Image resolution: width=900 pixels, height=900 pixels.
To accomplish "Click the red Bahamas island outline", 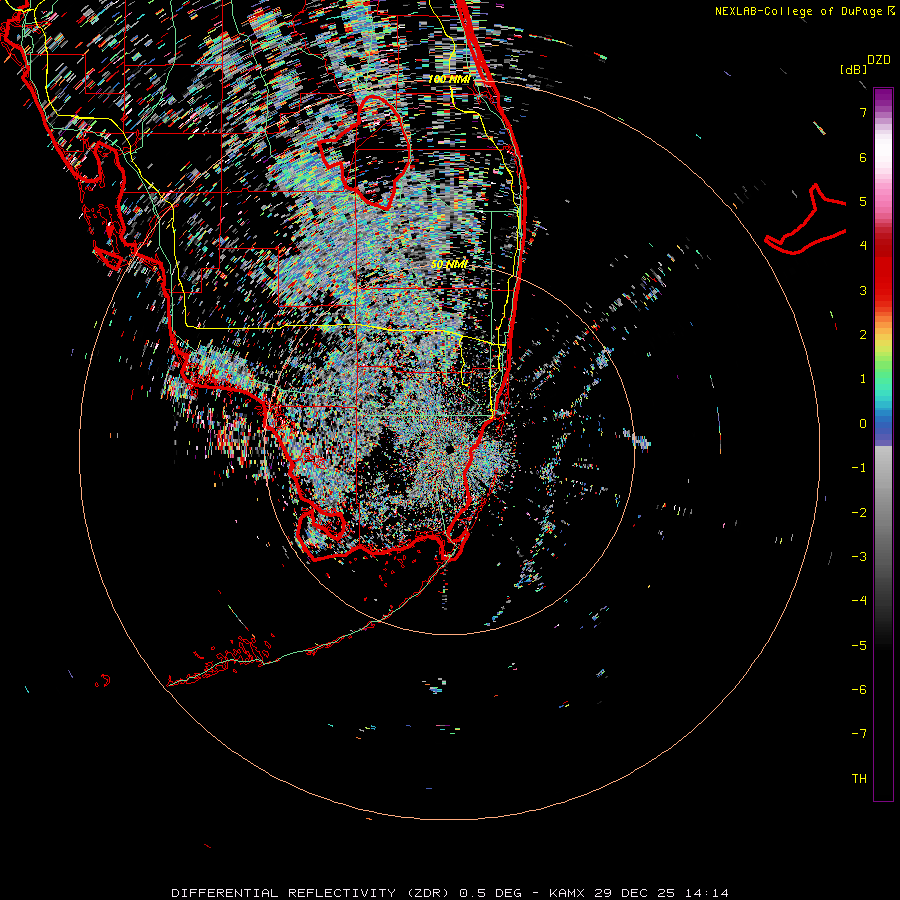I will 806,220.
